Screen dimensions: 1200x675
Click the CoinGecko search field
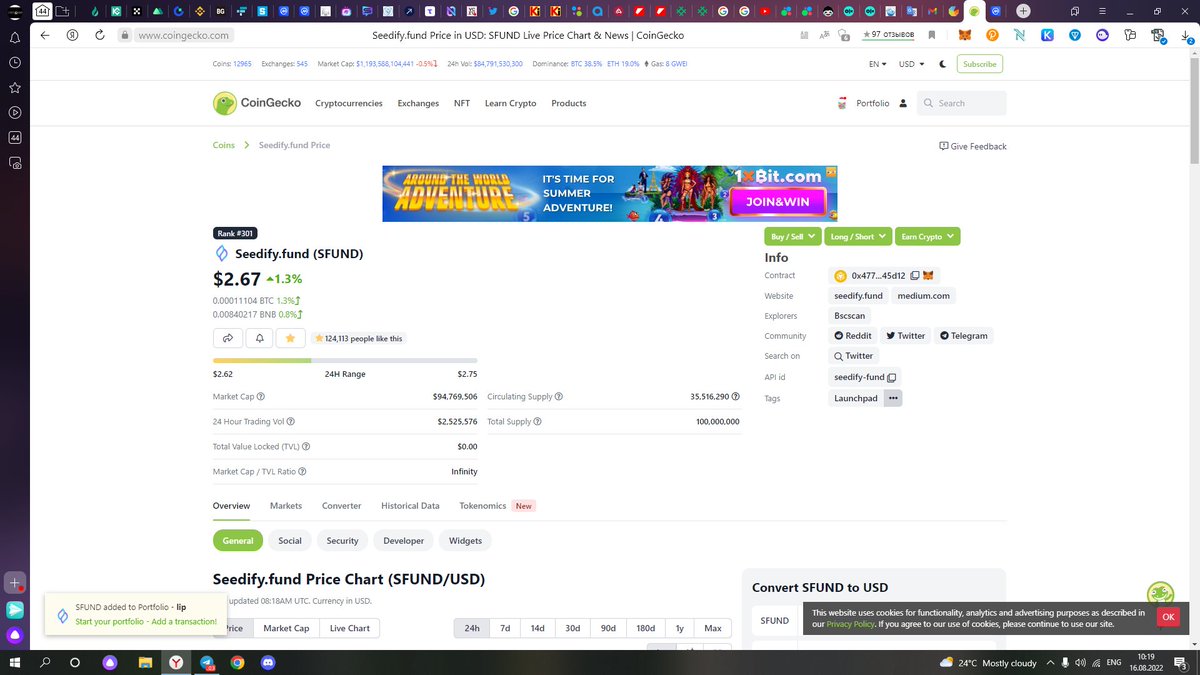click(x=961, y=103)
